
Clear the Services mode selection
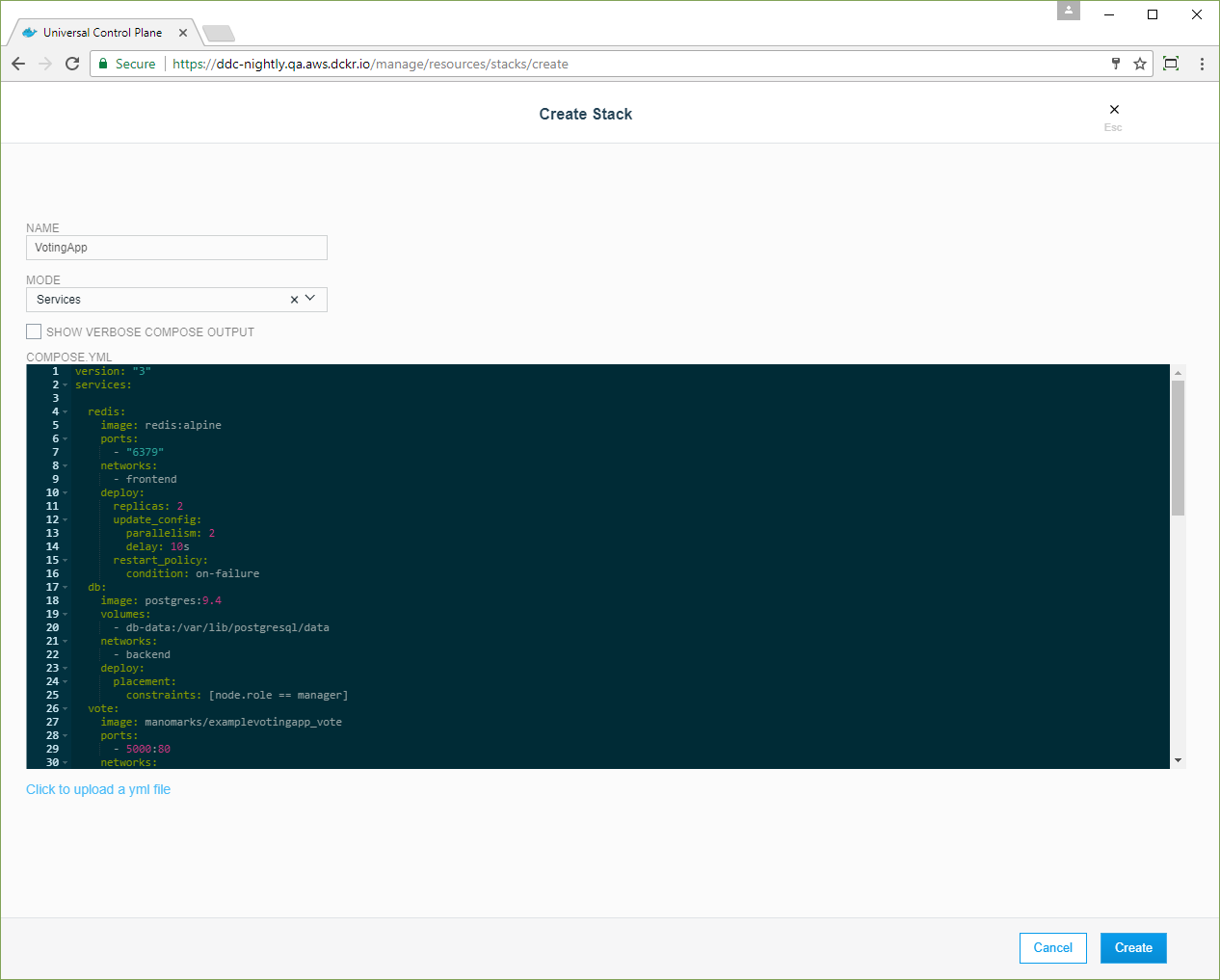coord(294,300)
